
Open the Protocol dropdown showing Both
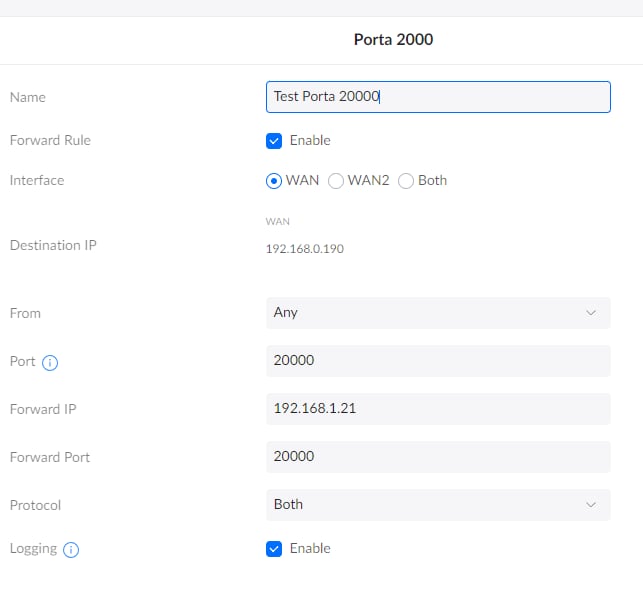[x=438, y=505]
